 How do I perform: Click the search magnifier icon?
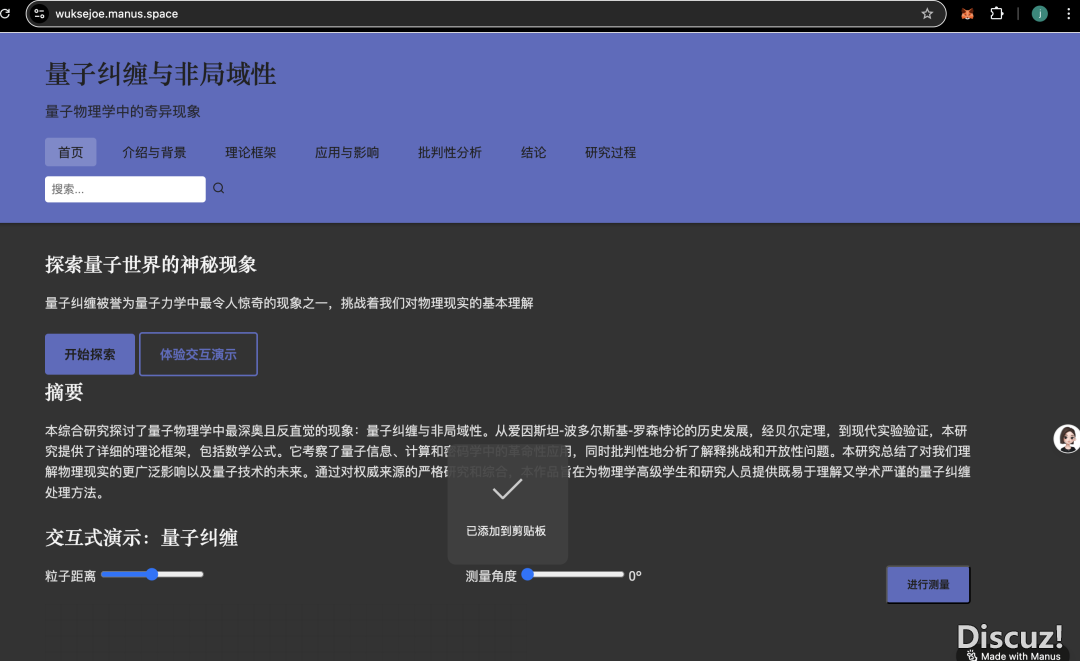pyautogui.click(x=219, y=188)
